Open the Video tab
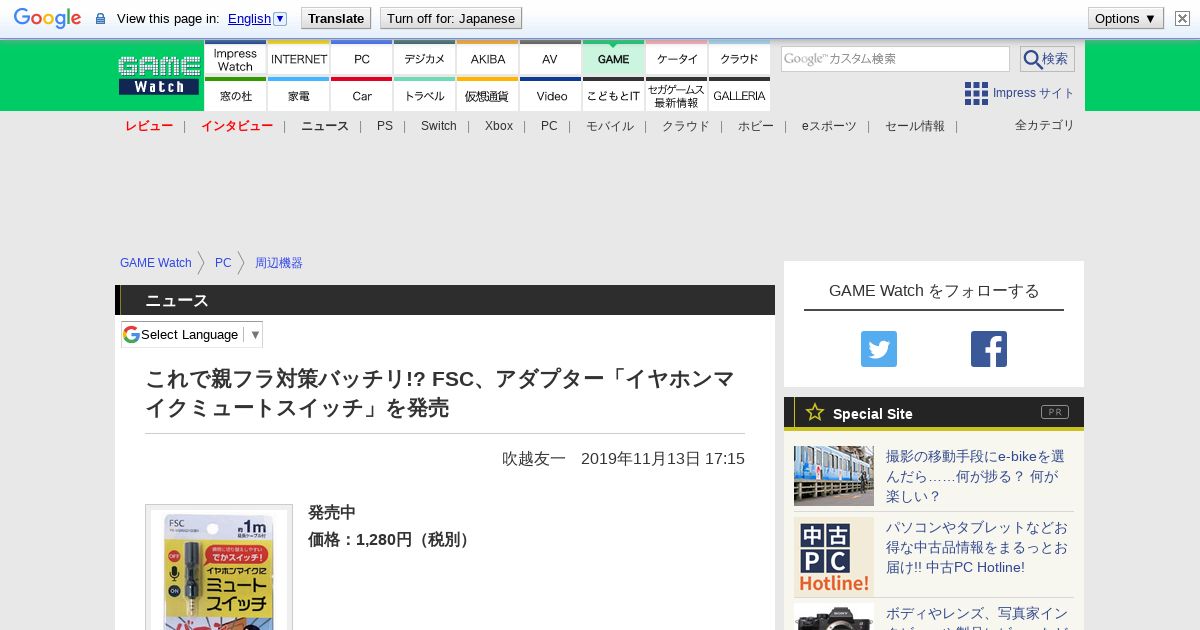 click(x=550, y=95)
